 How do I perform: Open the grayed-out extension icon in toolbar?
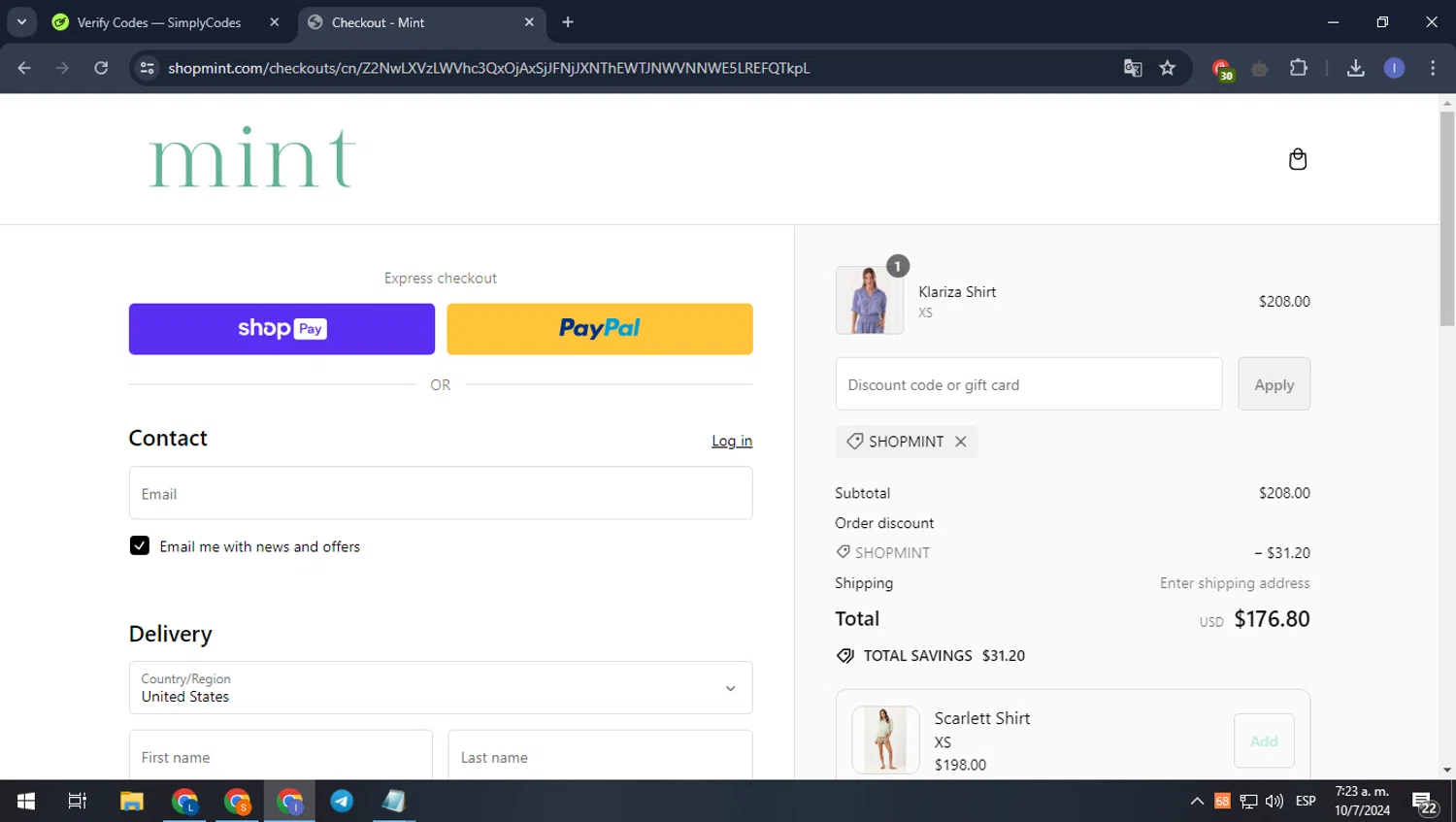[x=1260, y=68]
